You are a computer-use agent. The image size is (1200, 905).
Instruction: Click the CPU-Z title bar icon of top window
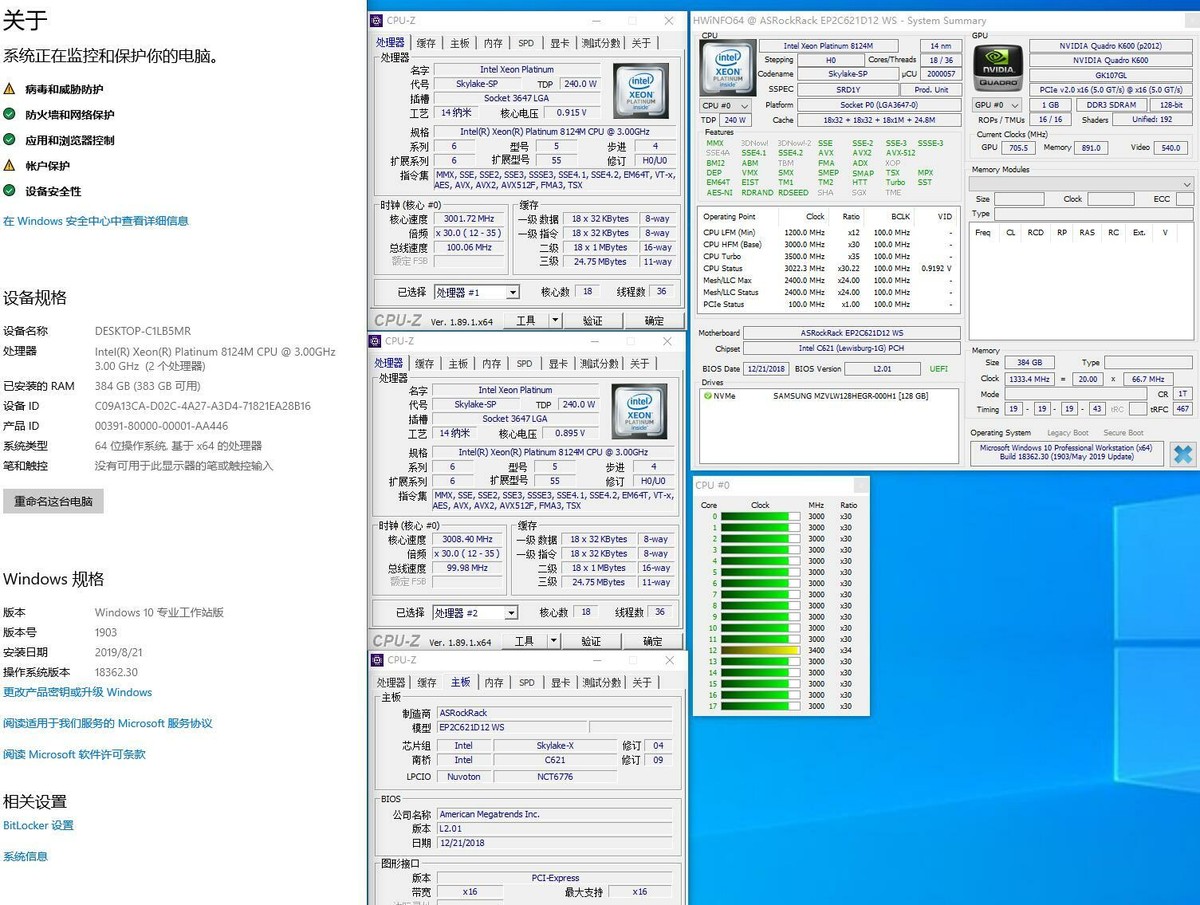[376, 20]
